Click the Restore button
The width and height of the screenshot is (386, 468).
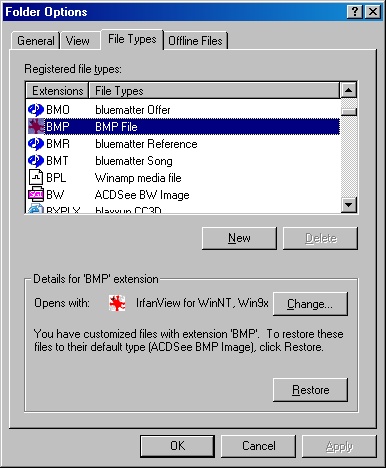coord(310,390)
